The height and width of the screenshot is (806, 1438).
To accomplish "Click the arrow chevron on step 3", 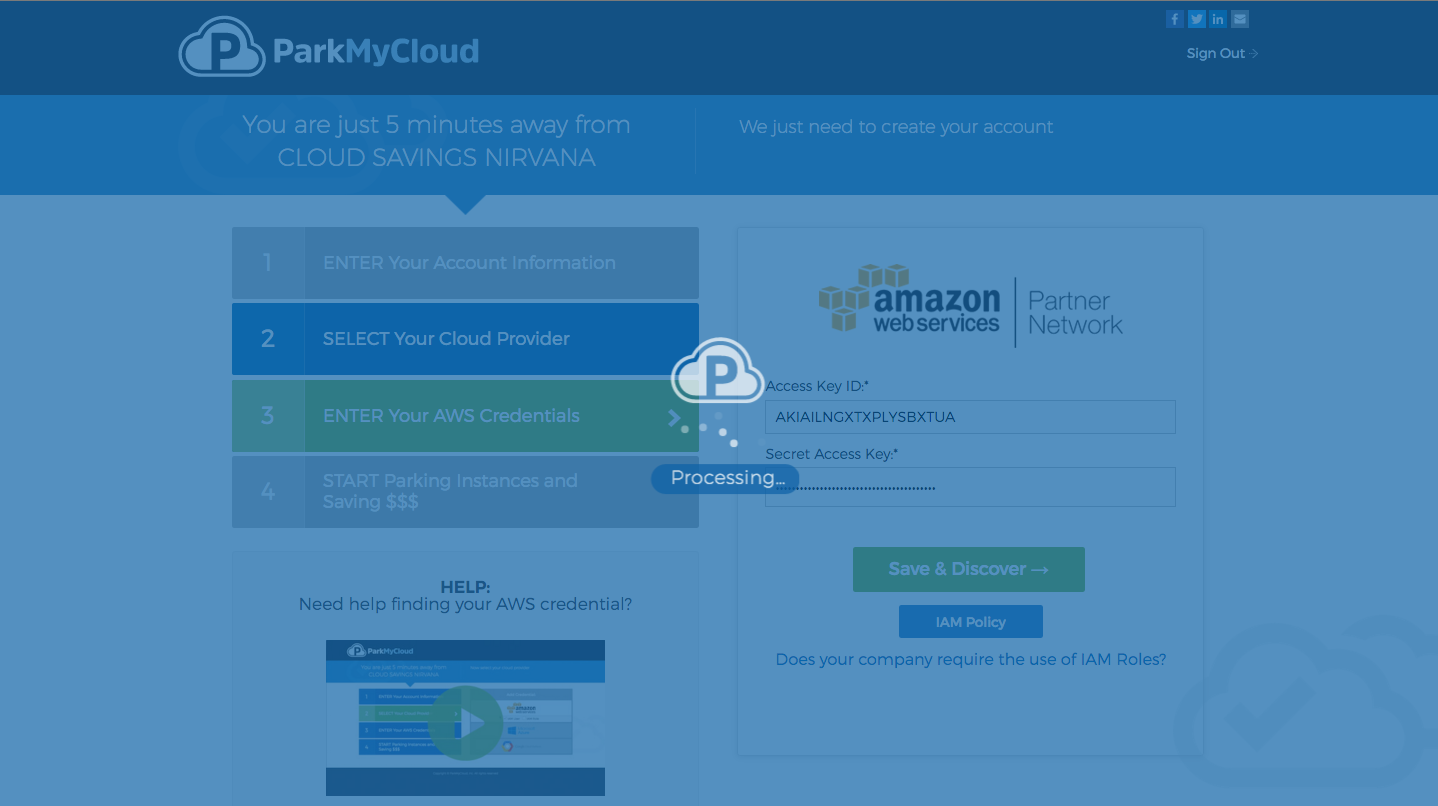I will click(674, 418).
